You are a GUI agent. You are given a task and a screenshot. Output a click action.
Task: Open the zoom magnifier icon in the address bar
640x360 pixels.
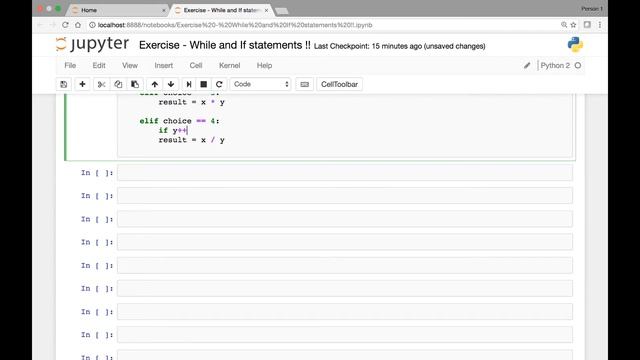pos(564,25)
